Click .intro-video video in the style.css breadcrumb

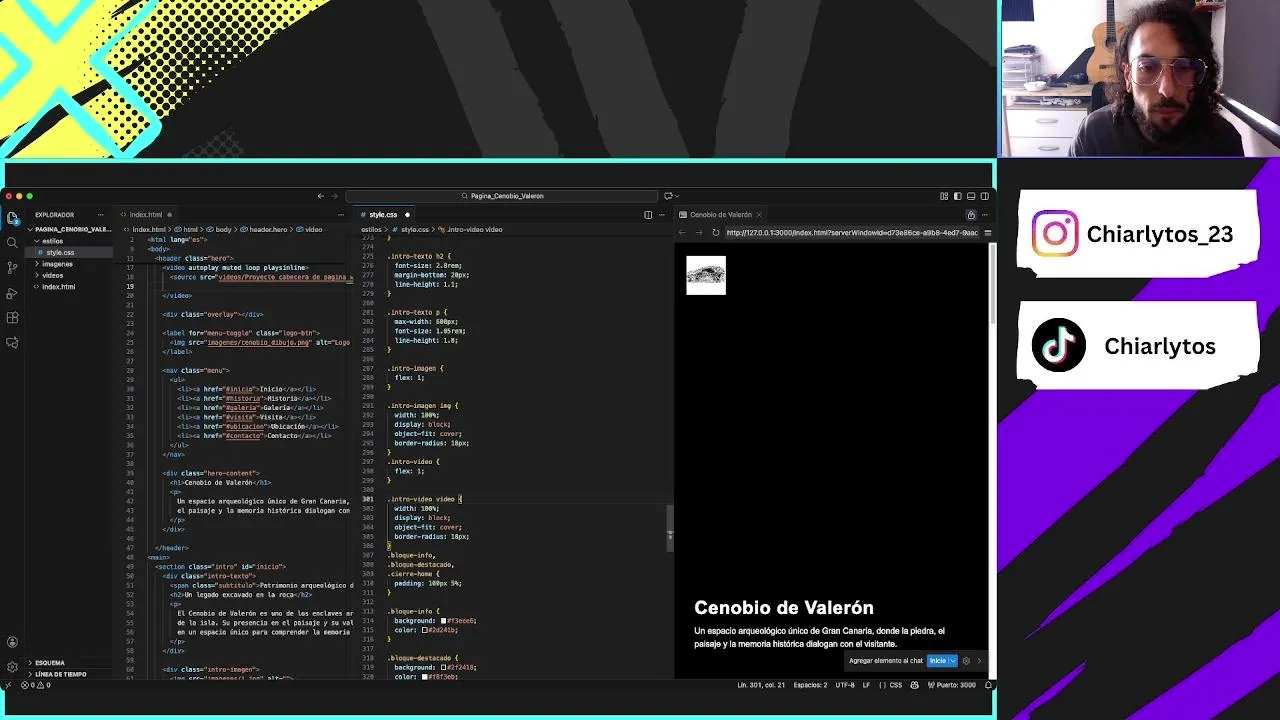point(475,230)
